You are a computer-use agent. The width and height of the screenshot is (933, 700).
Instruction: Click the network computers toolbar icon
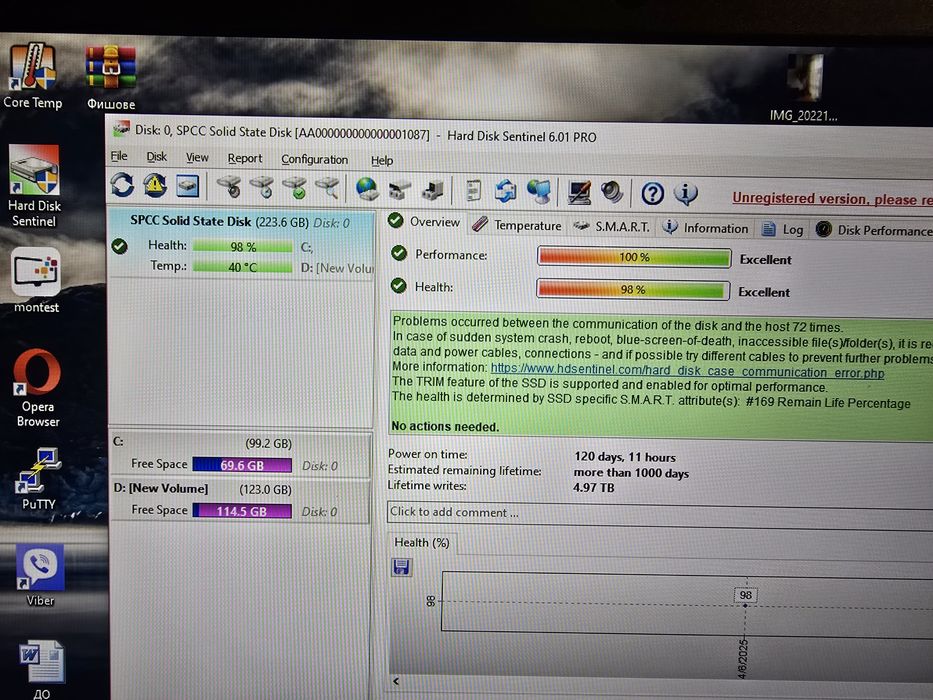tap(433, 190)
